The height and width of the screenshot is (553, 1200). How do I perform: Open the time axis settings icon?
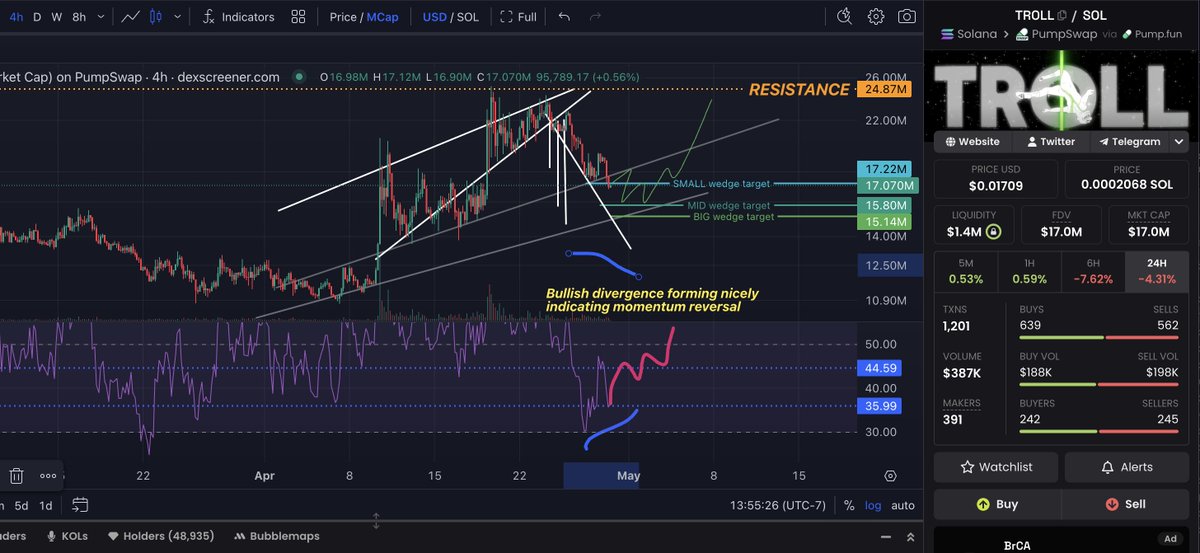click(890, 475)
